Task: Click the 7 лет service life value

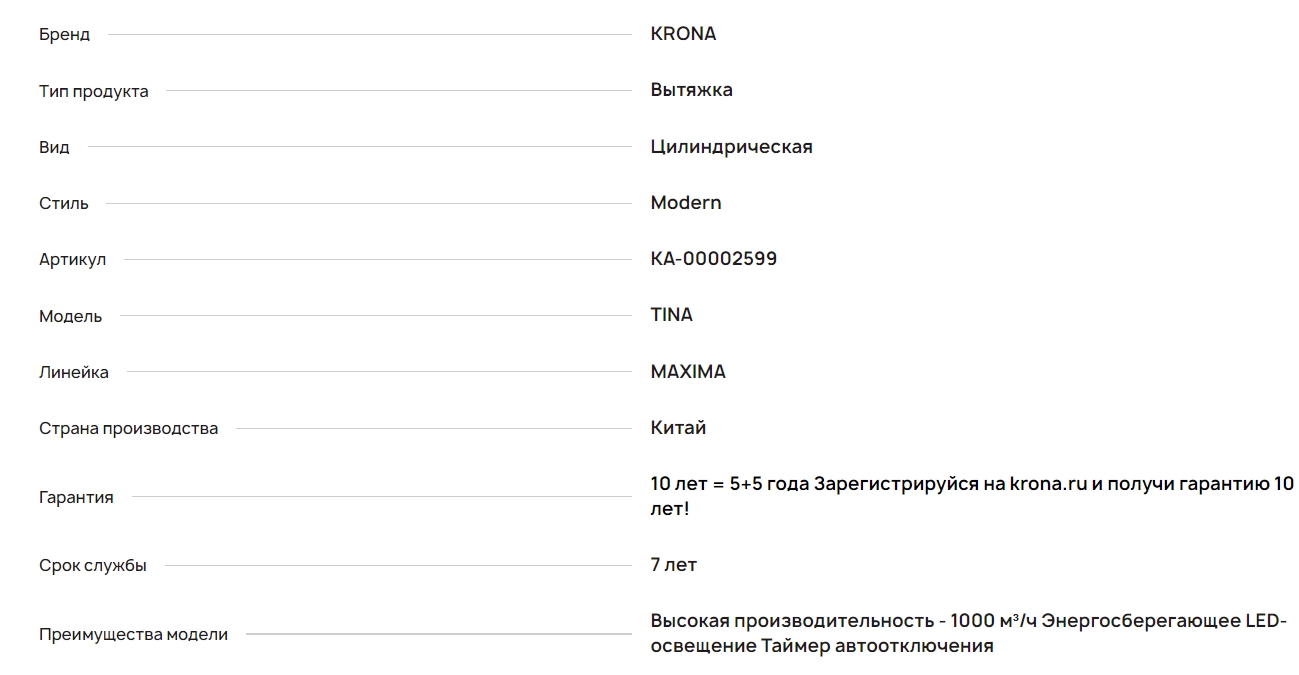Action: (673, 565)
